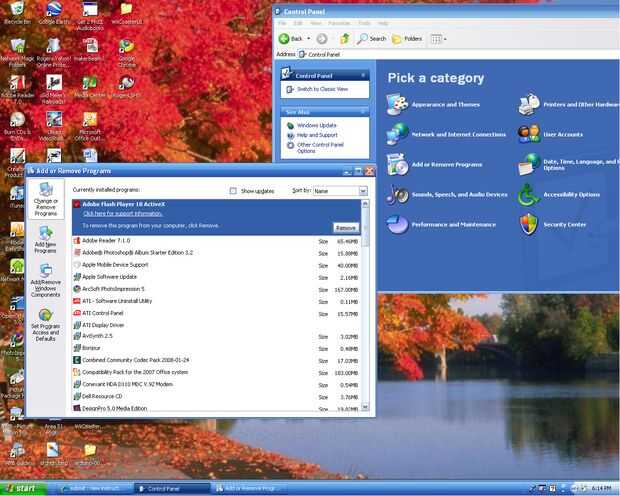Screen dimensions: 620x496
Task: Open the Microsoft Office Outlook desktop icon
Action: 90,126
